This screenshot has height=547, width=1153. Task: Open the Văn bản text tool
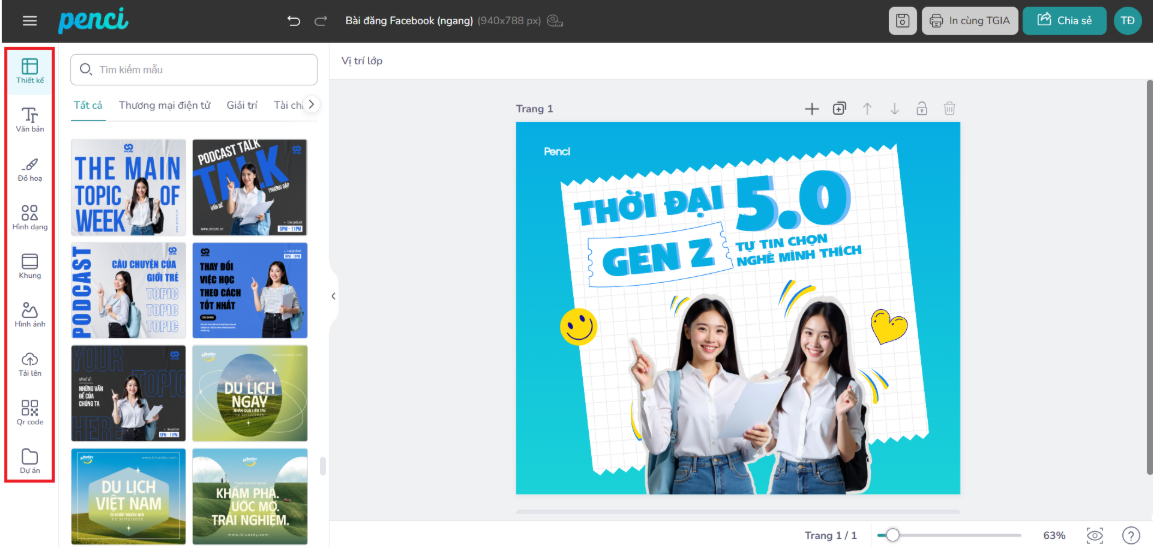tap(30, 119)
